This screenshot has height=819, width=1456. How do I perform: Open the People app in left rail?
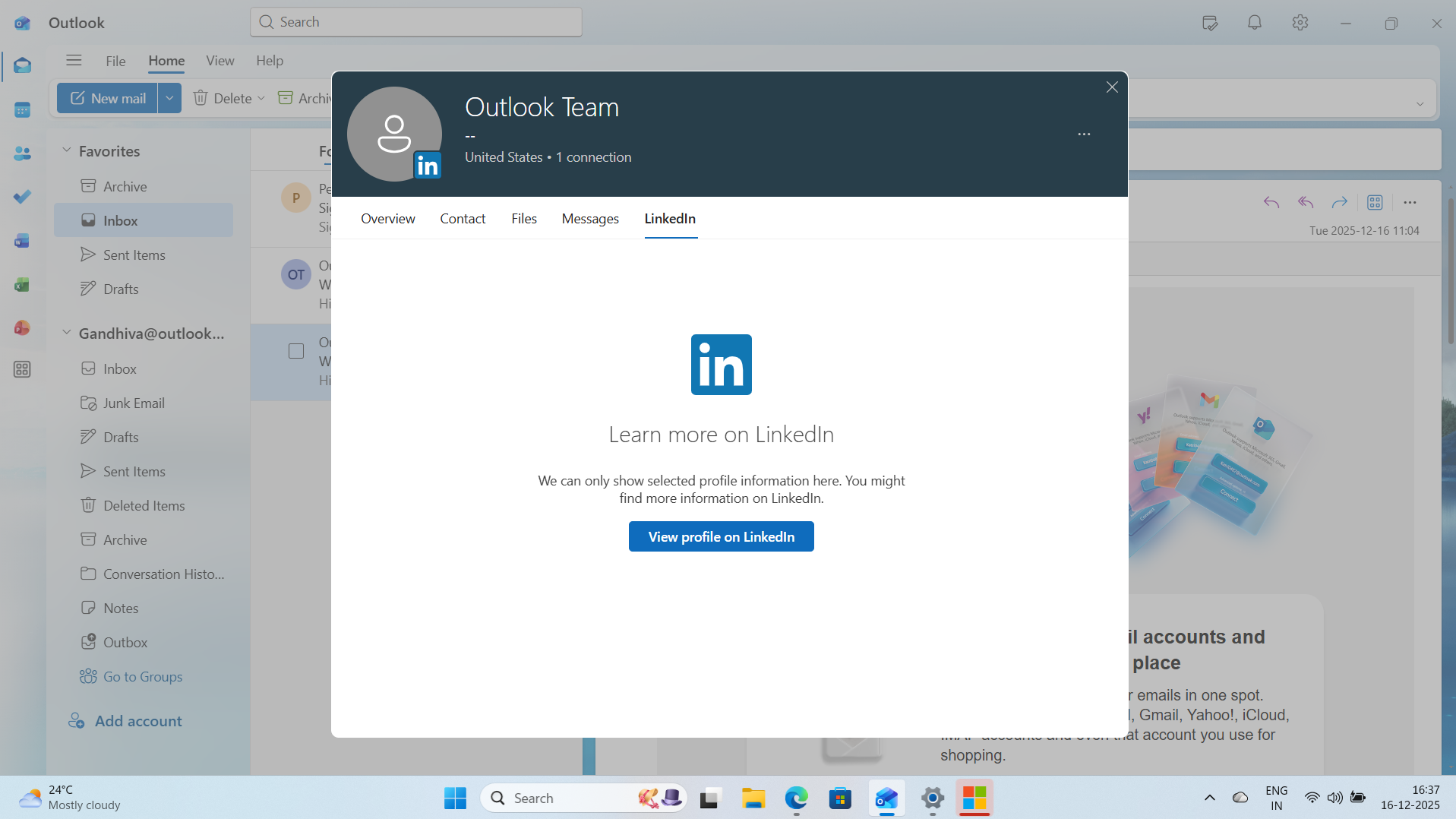pos(22,153)
